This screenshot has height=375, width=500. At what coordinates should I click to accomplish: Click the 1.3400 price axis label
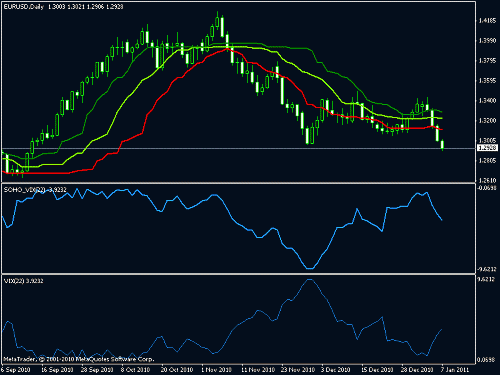pos(487,100)
